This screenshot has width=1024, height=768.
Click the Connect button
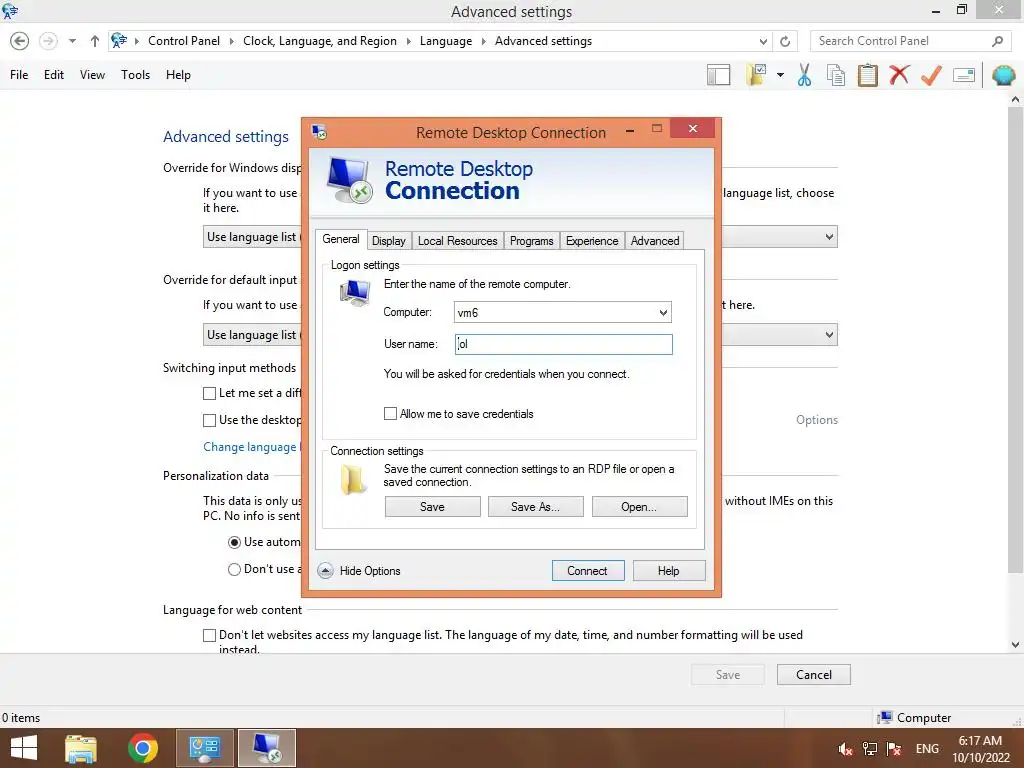point(588,571)
